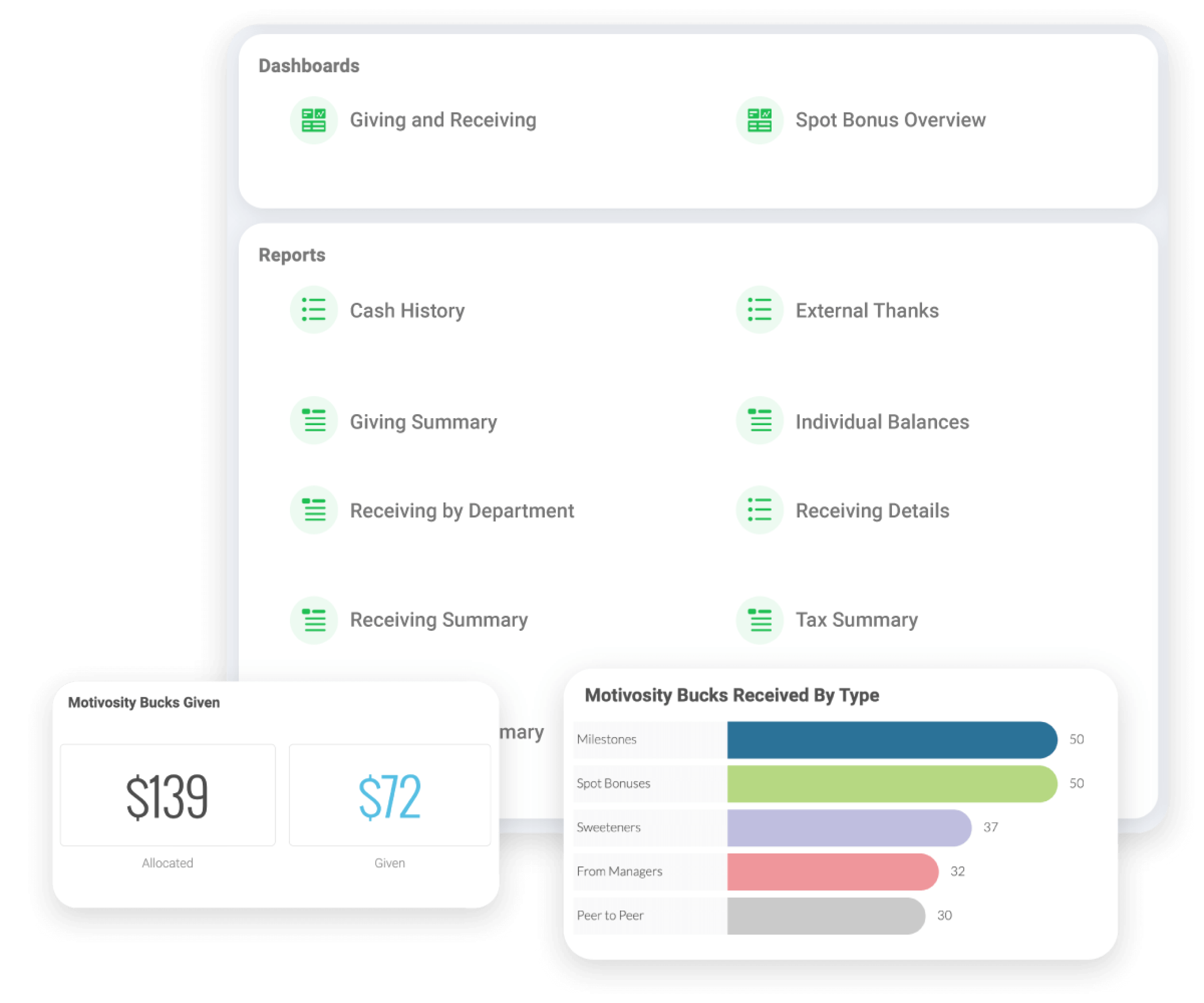Screen dimensions: 1204x1003
Task: Click the value 30 next to Peer to Peer
Action: (x=944, y=916)
